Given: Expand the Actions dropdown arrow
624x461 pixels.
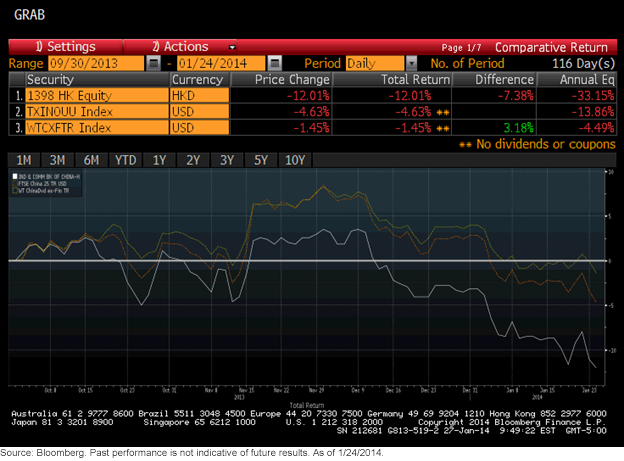Looking at the screenshot, I should pyautogui.click(x=232, y=47).
